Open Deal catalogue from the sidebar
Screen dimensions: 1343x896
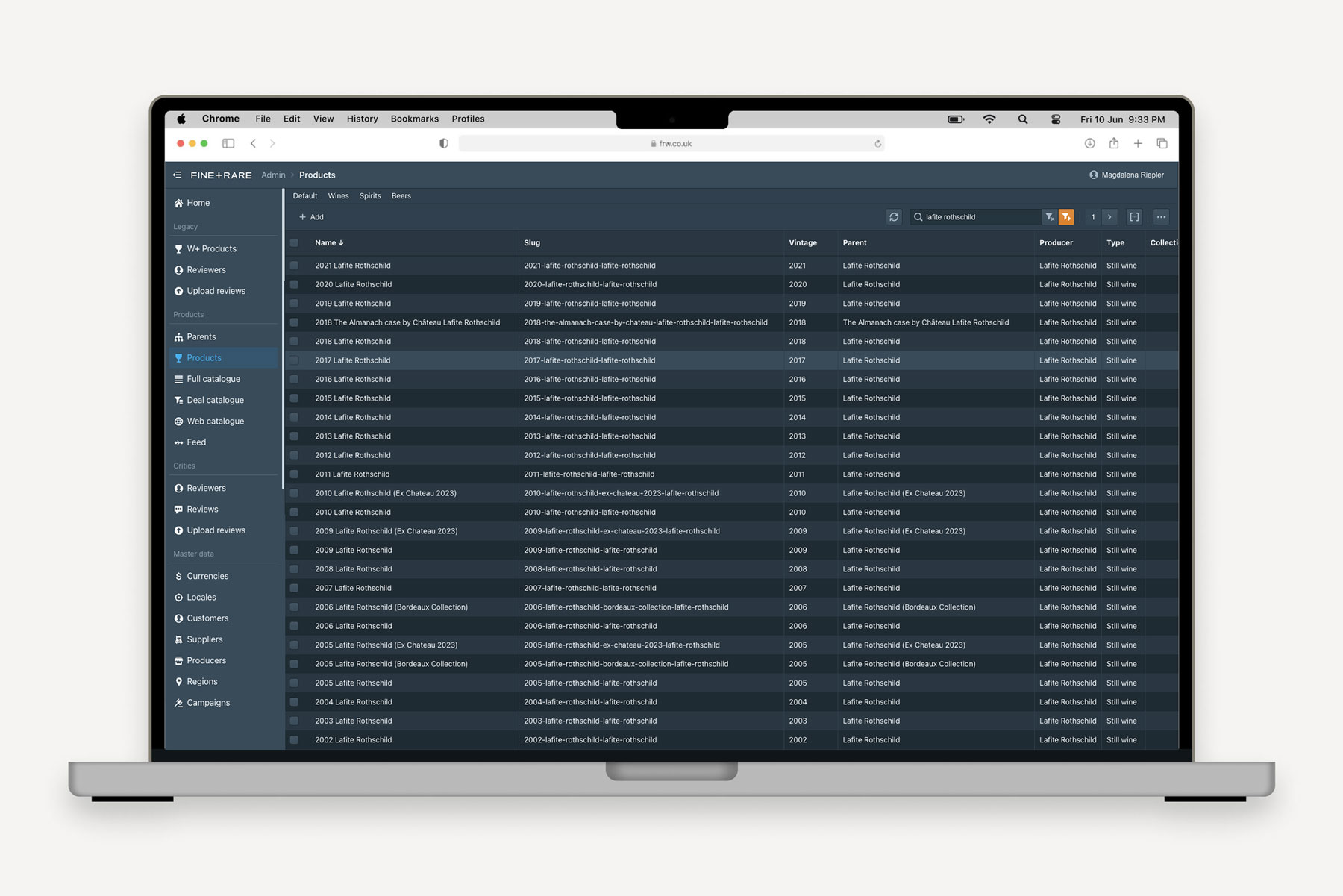[215, 400]
